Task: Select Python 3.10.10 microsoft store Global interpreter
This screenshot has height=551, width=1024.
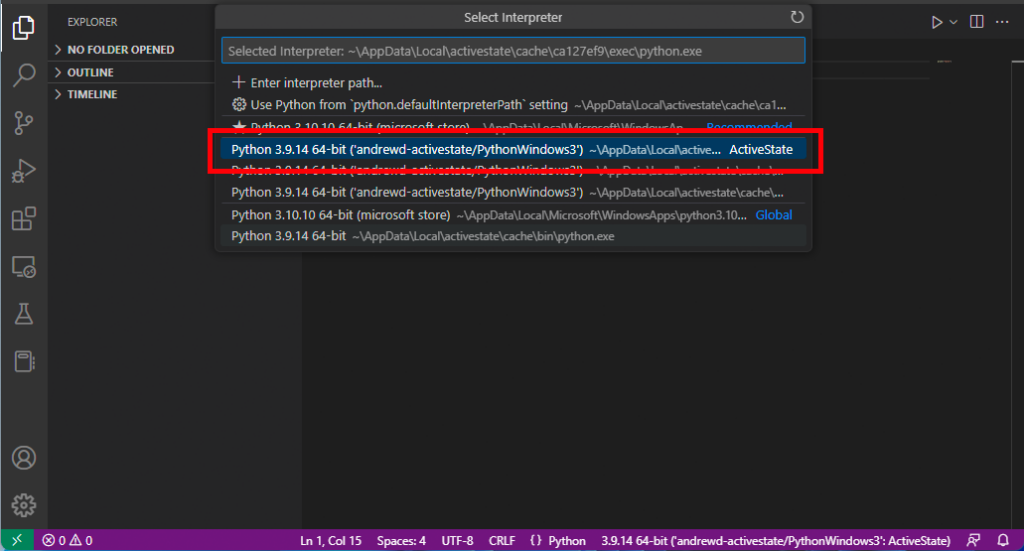Action: [x=513, y=215]
